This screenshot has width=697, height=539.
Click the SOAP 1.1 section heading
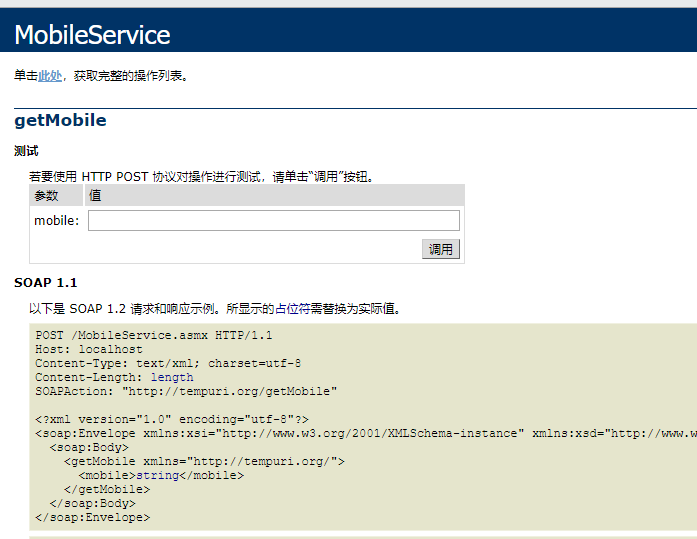[x=45, y=283]
